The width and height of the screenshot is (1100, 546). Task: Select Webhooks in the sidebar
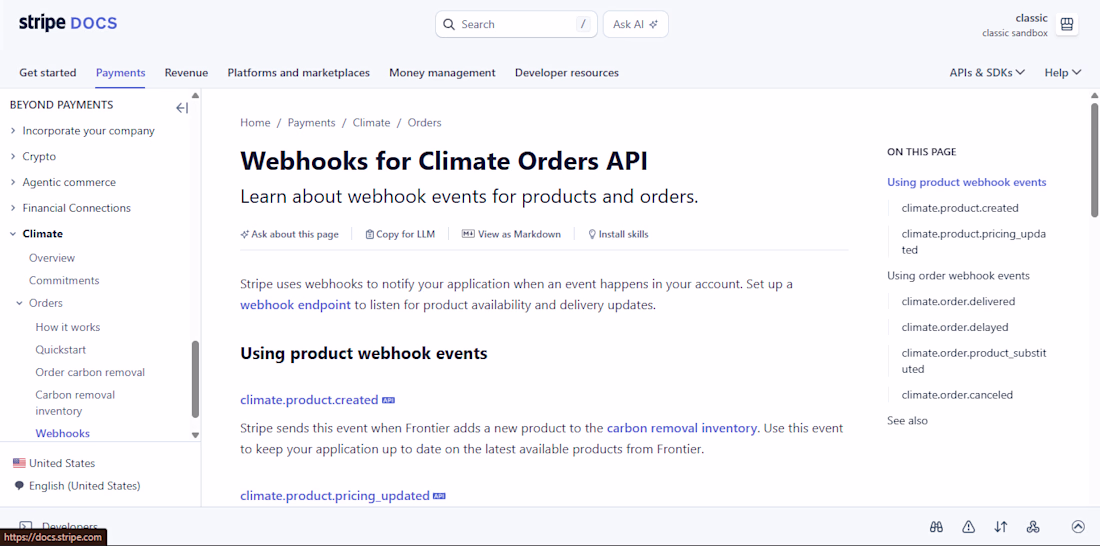62,433
